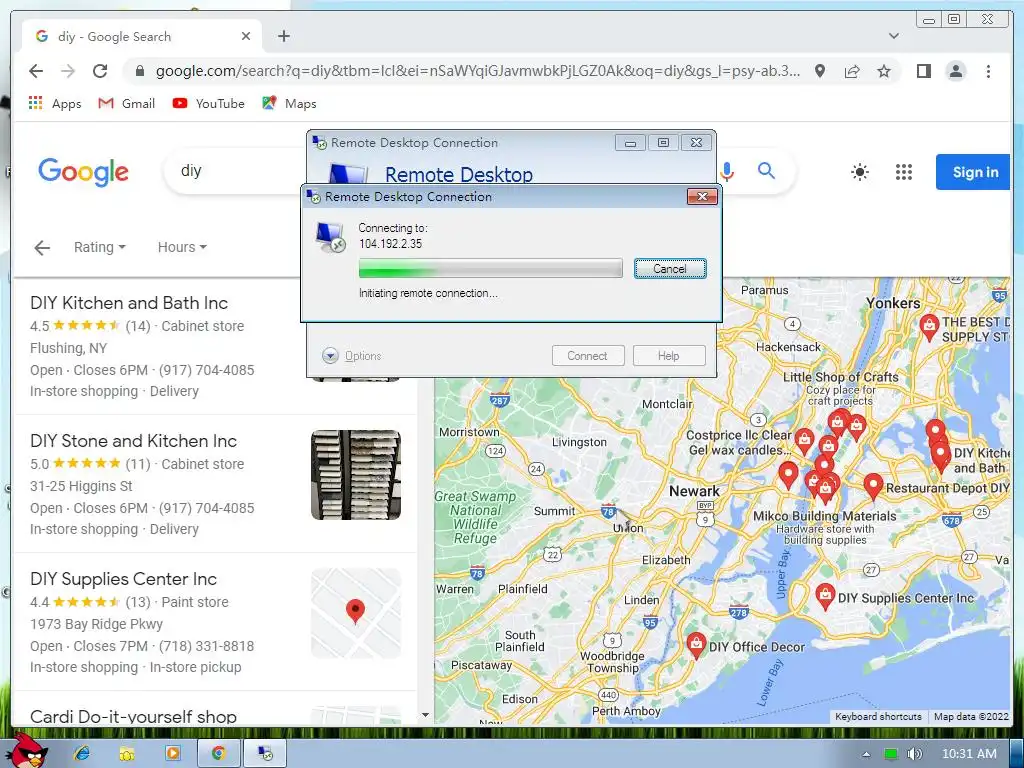Open File Explorer from taskbar
The image size is (1024, 768).
127,754
